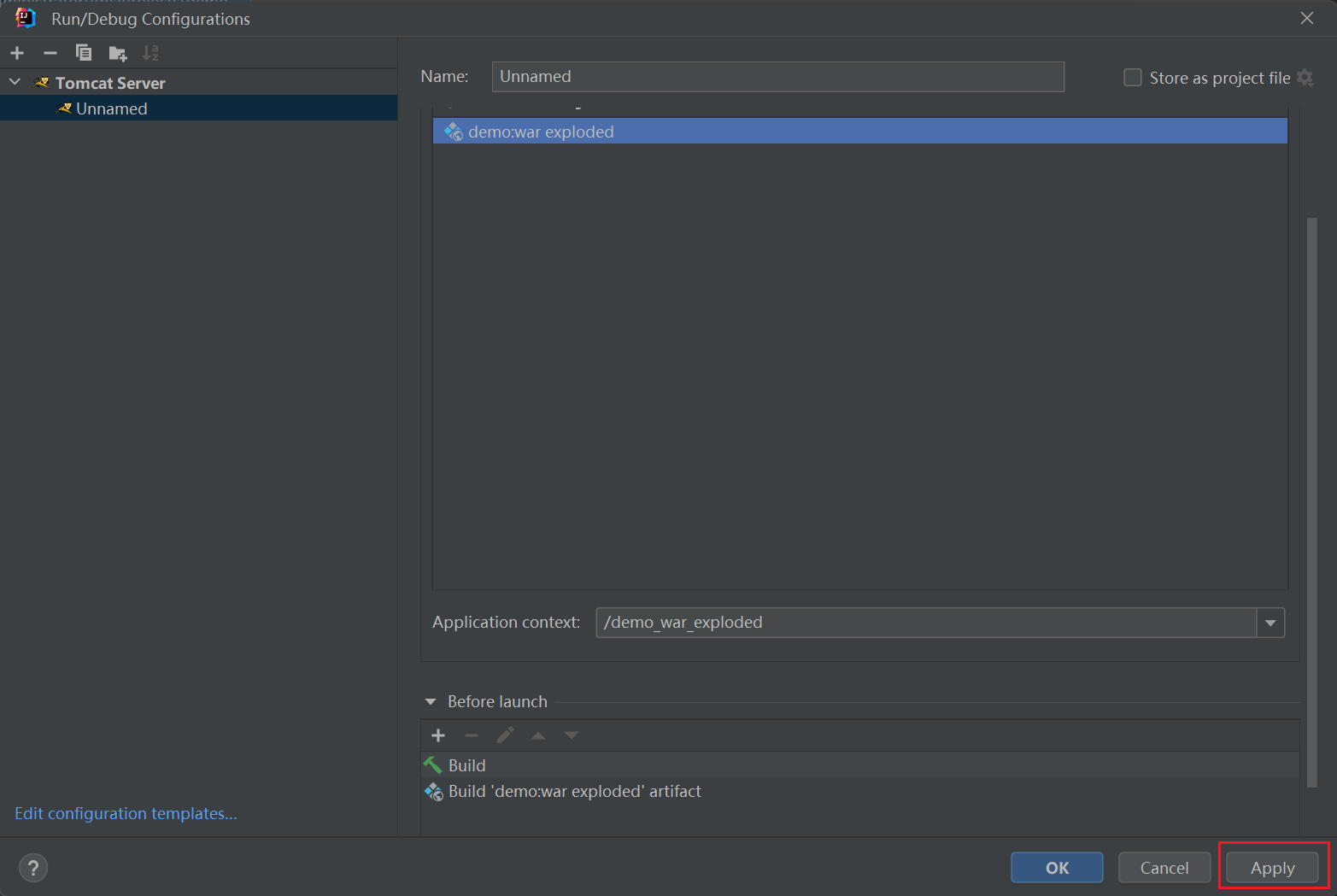
Task: Collapse the Tomcat Server tree node
Action: click(15, 83)
